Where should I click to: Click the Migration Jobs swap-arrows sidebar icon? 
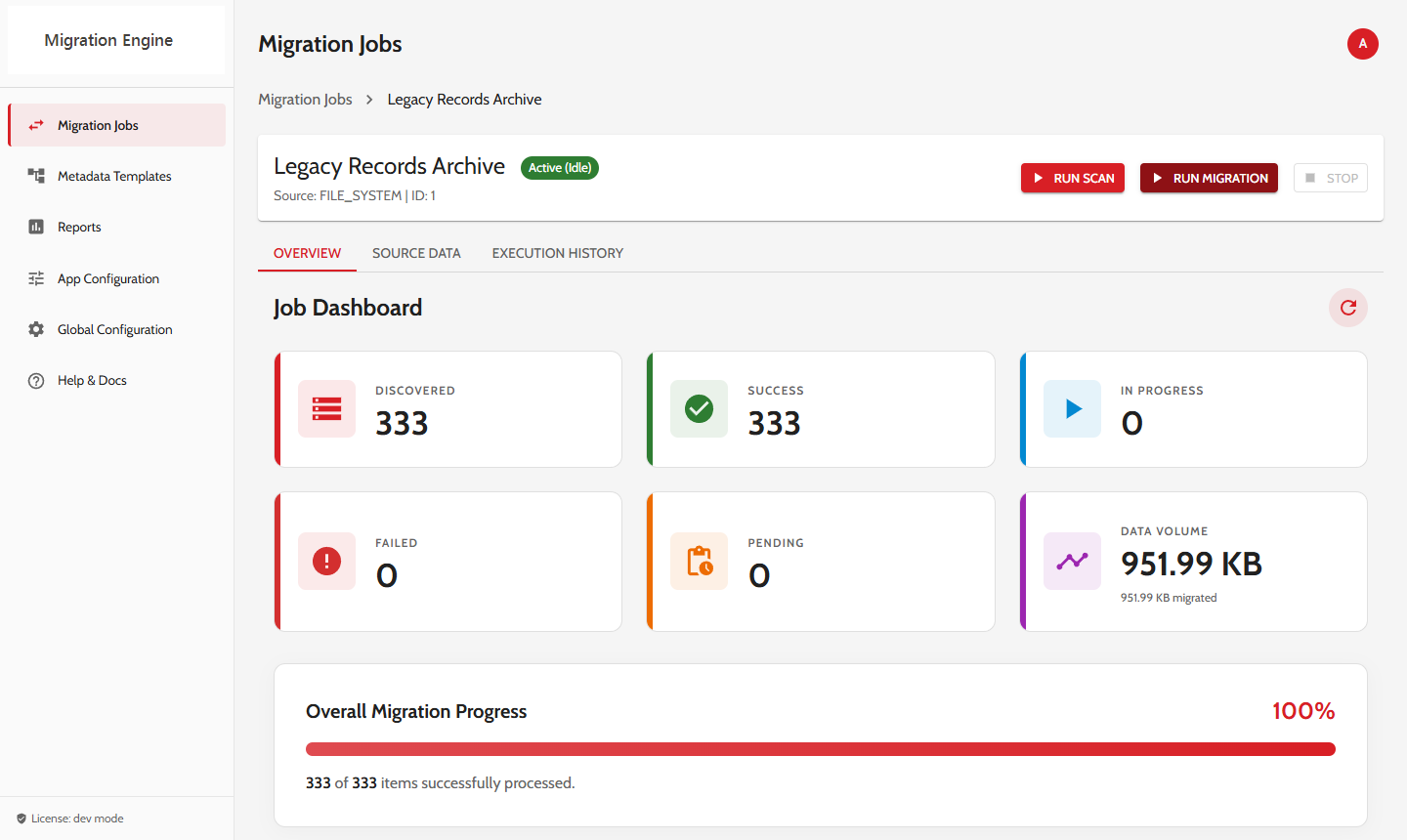click(36, 125)
